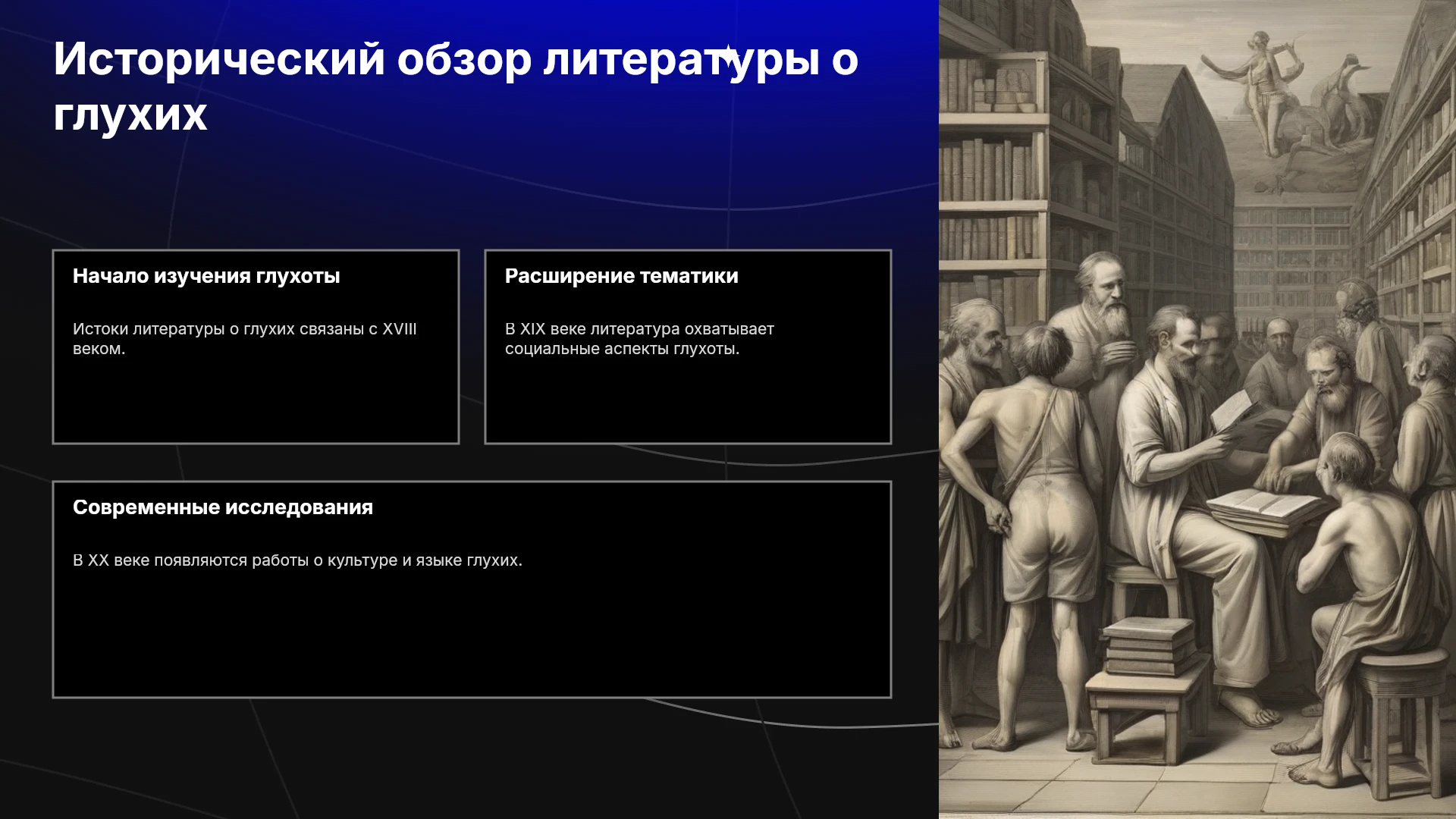Click the heading 'Современные исследования'

(x=223, y=507)
